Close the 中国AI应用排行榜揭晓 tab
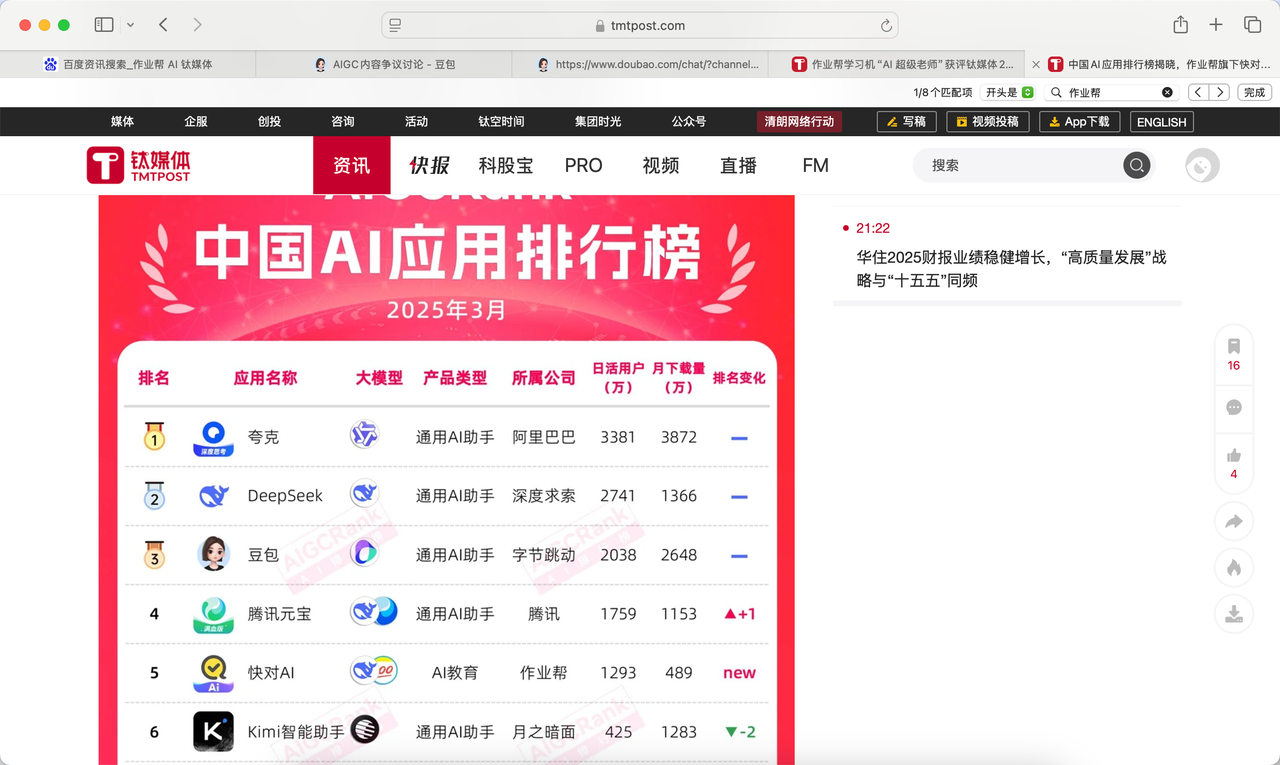This screenshot has height=765, width=1280. pos(1036,64)
